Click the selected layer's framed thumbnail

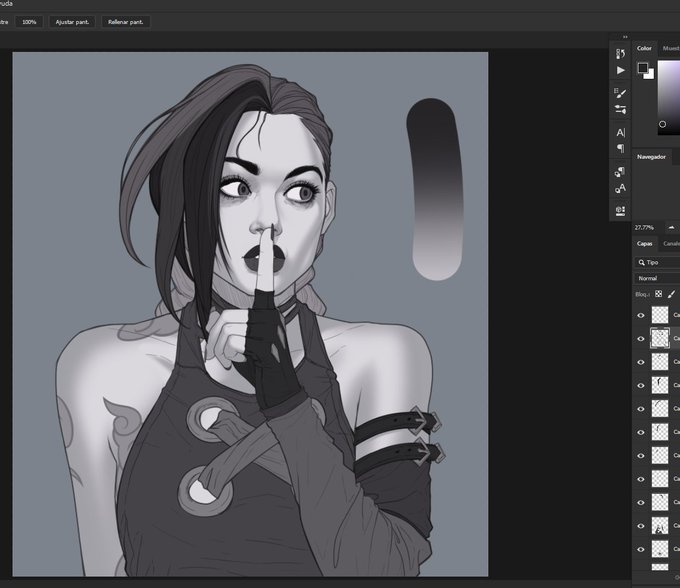point(660,339)
